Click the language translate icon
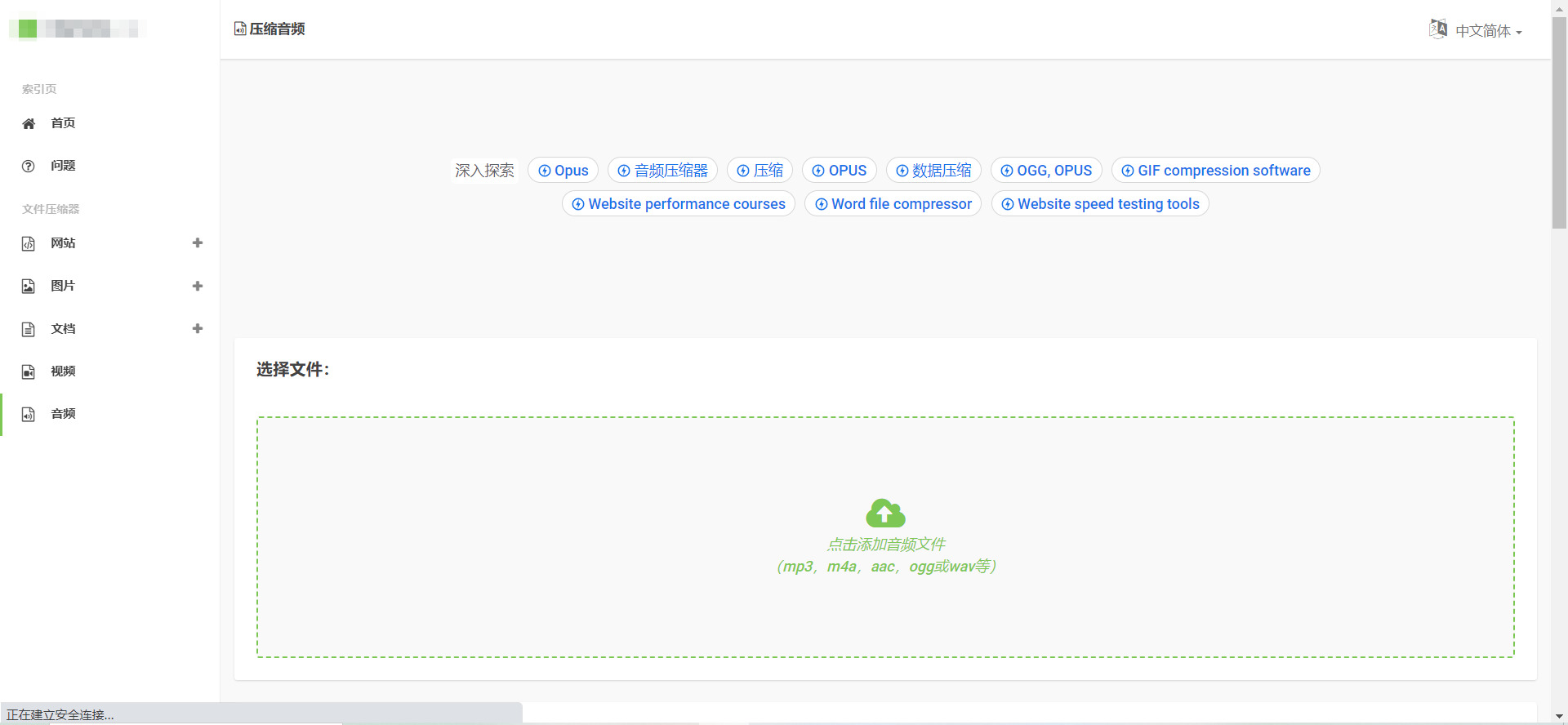 [x=1438, y=29]
